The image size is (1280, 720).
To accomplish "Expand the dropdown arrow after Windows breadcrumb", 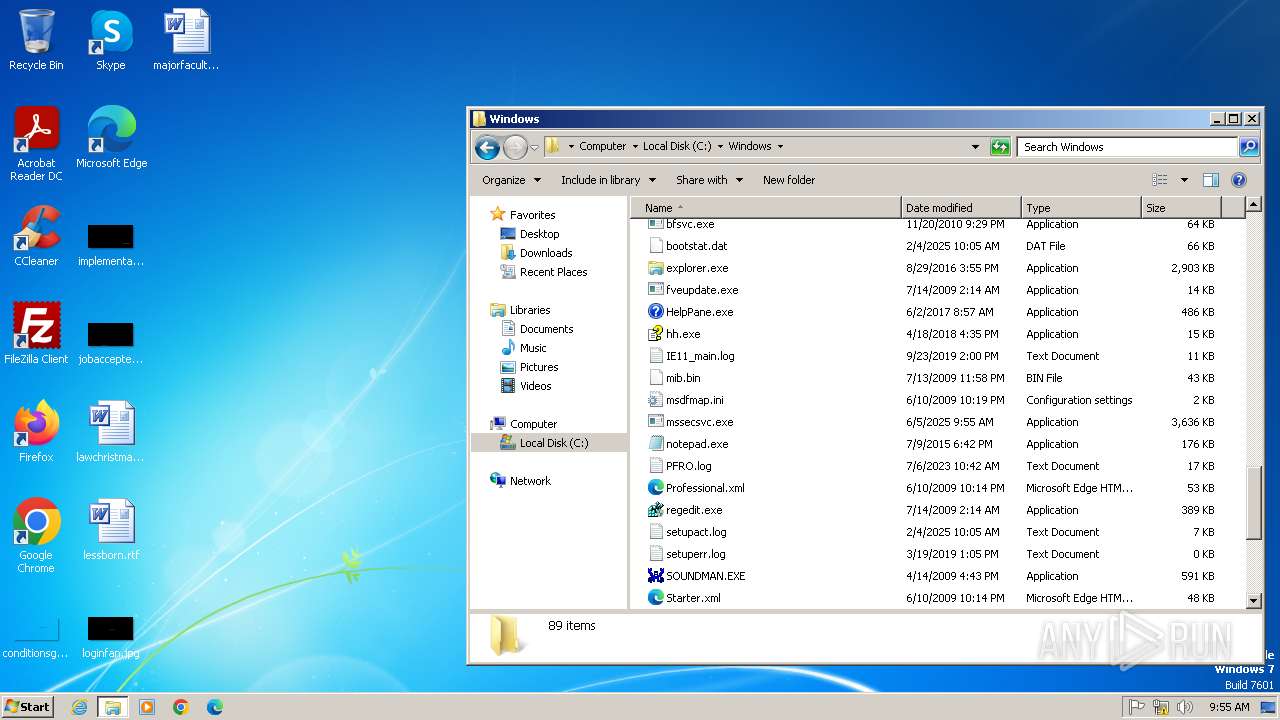I will click(x=780, y=146).
